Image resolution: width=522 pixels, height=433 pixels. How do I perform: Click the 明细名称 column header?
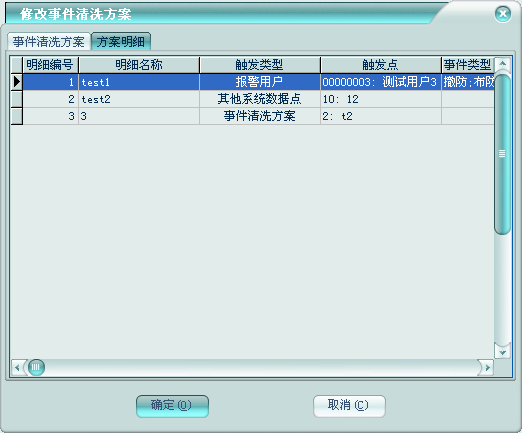click(x=139, y=65)
